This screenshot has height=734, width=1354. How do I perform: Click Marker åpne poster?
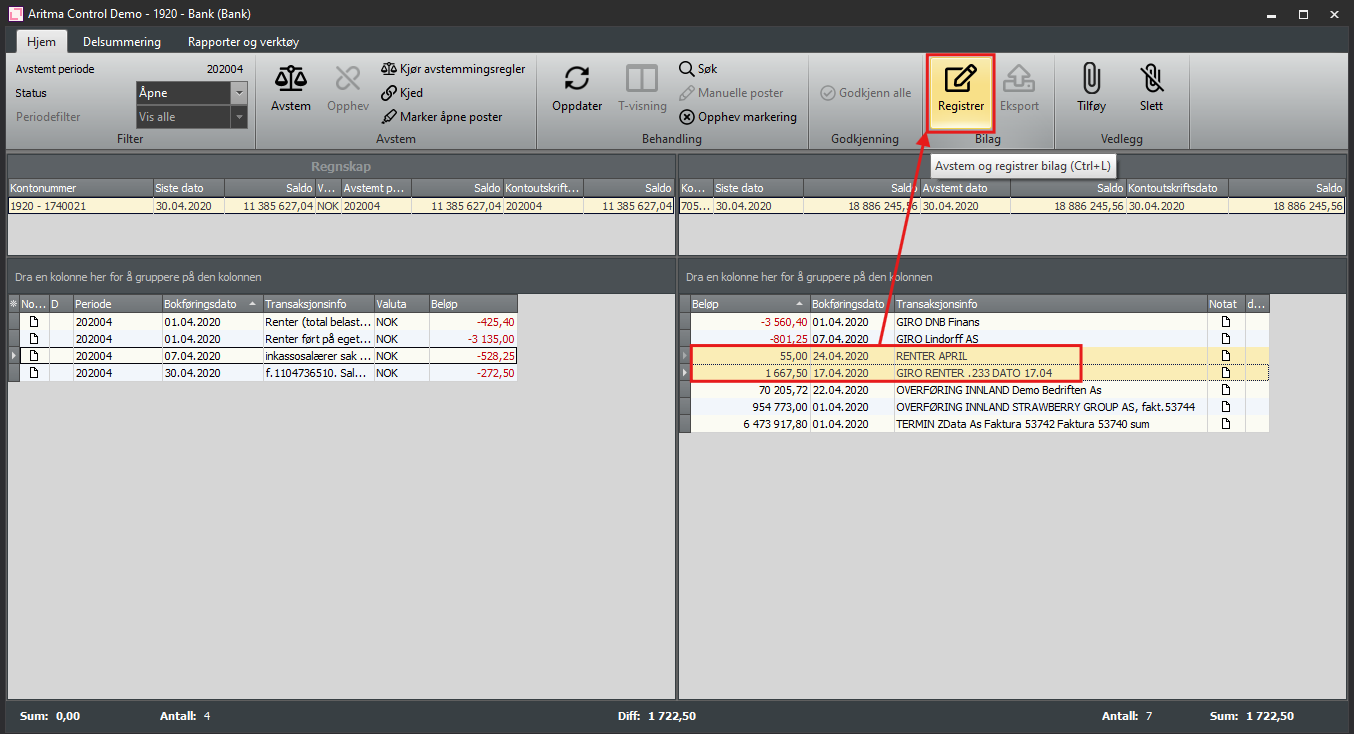coord(441,117)
